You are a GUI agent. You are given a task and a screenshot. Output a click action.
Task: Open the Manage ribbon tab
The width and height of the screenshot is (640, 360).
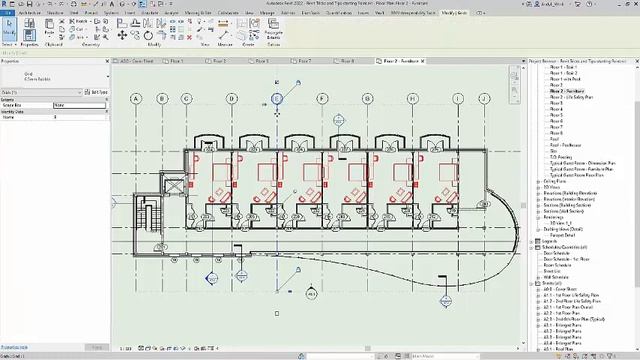click(x=267, y=13)
